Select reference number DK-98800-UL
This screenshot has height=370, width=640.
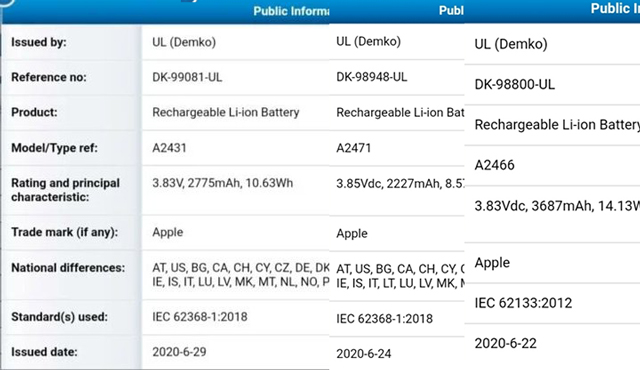(514, 84)
